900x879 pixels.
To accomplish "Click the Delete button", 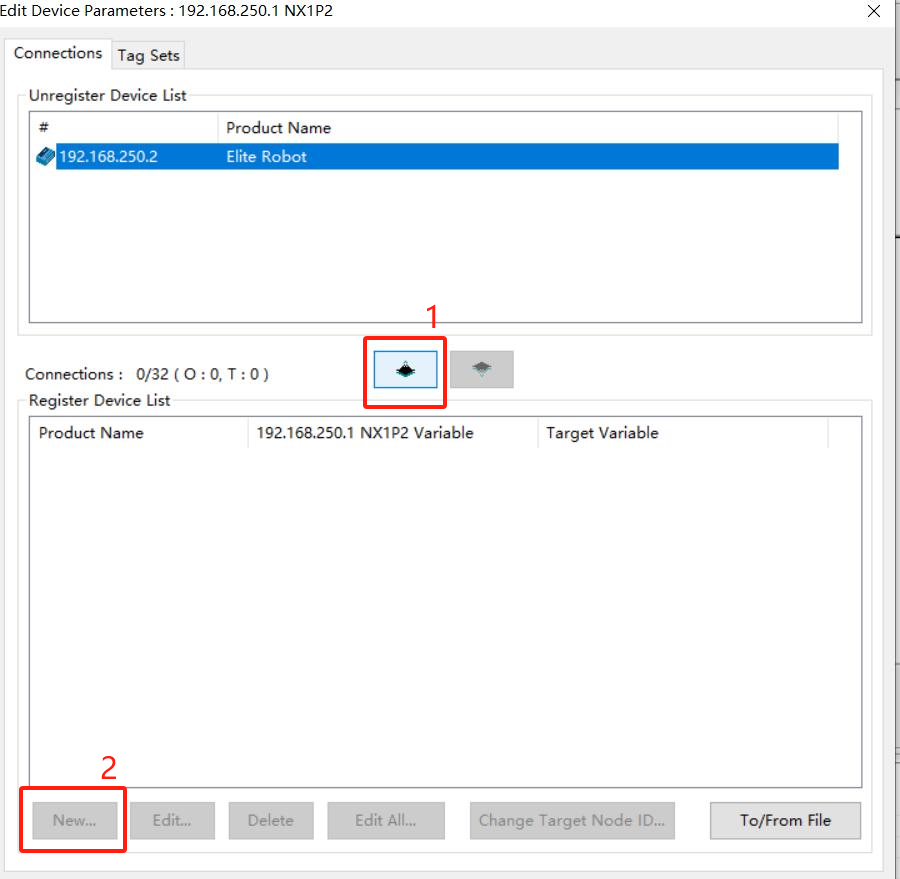I will point(270,821).
